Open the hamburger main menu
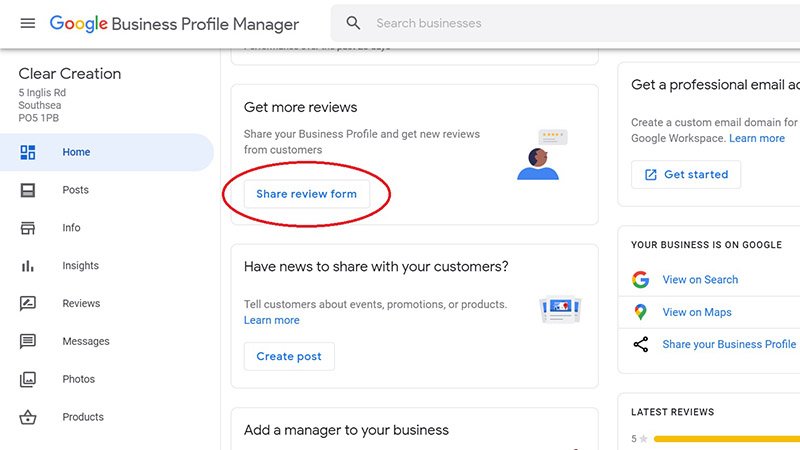The image size is (800, 450). point(27,23)
